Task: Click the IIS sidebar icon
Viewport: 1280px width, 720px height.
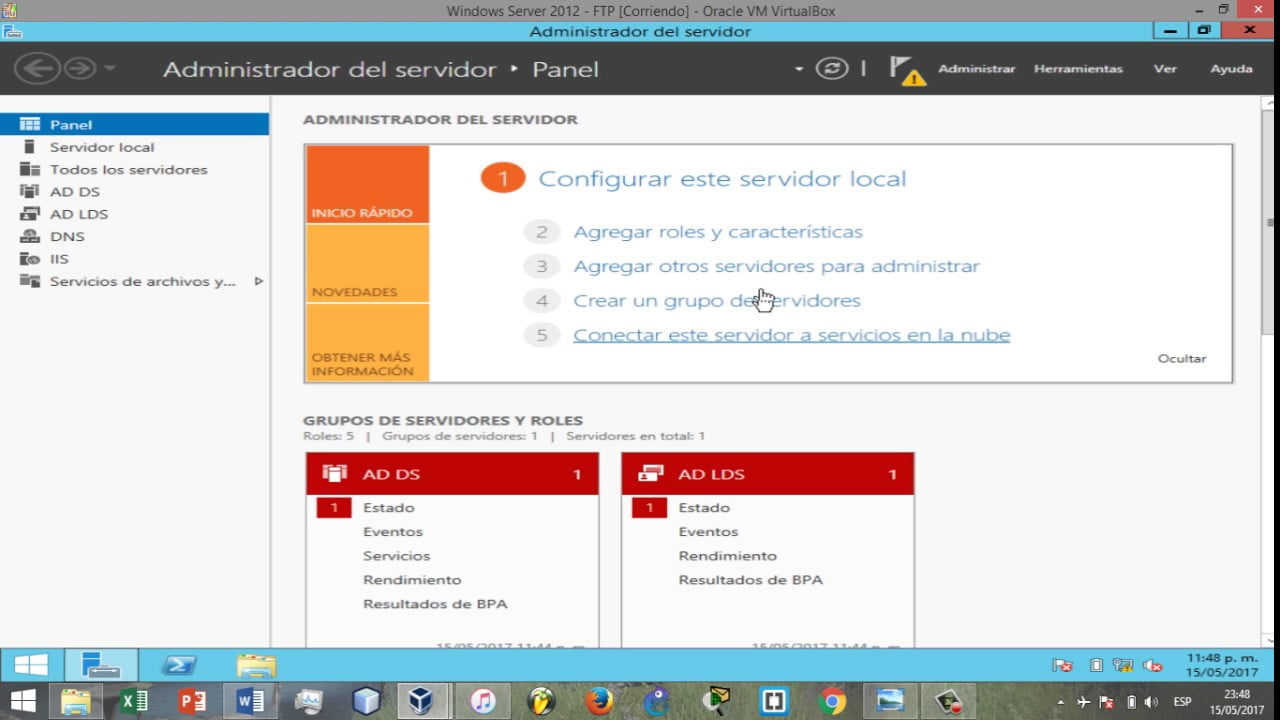Action: click(30, 259)
